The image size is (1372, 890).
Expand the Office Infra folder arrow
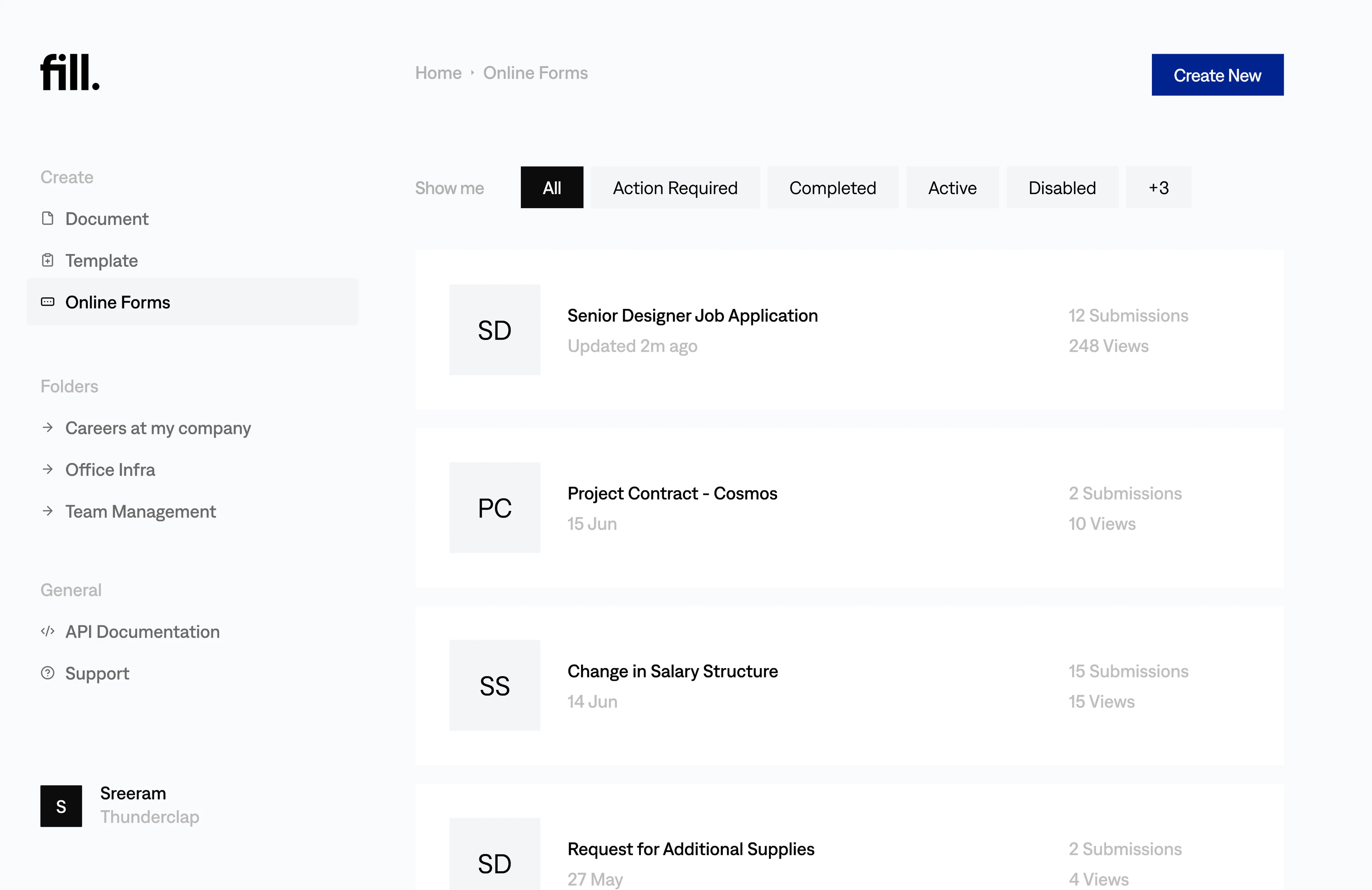point(48,470)
